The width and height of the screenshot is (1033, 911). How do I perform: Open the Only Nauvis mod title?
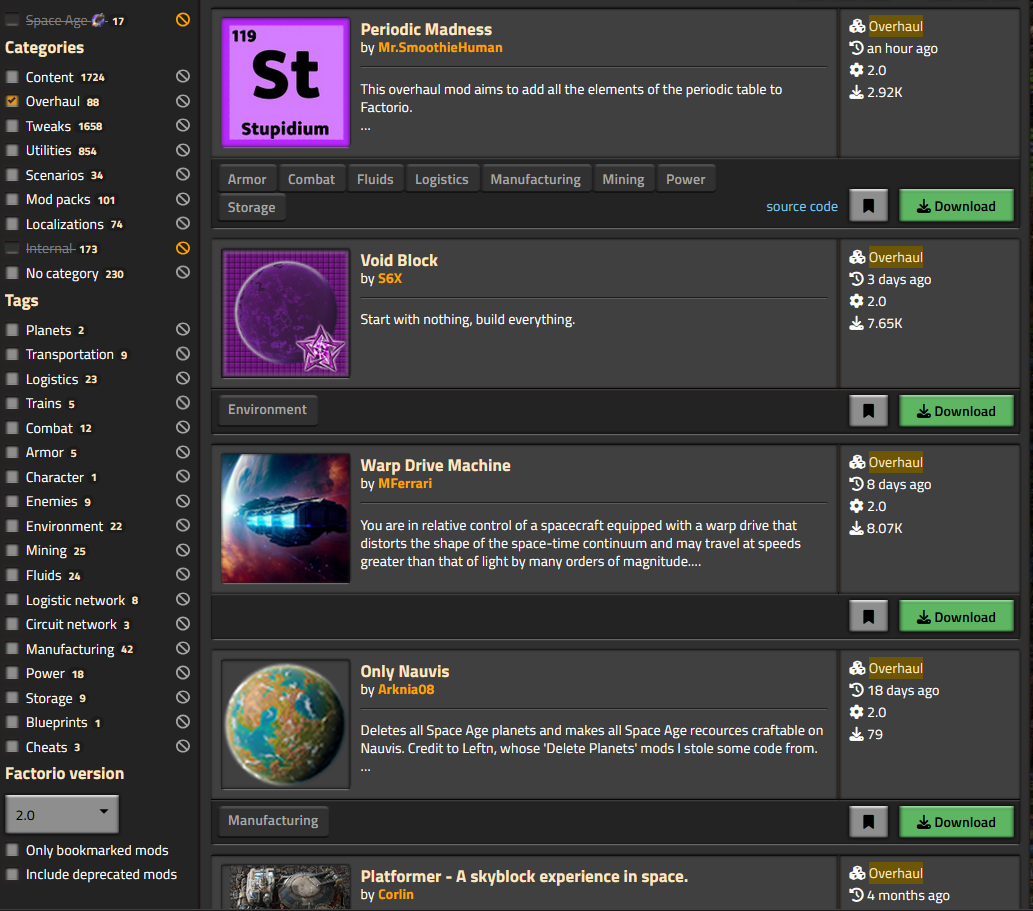pyautogui.click(x=405, y=671)
